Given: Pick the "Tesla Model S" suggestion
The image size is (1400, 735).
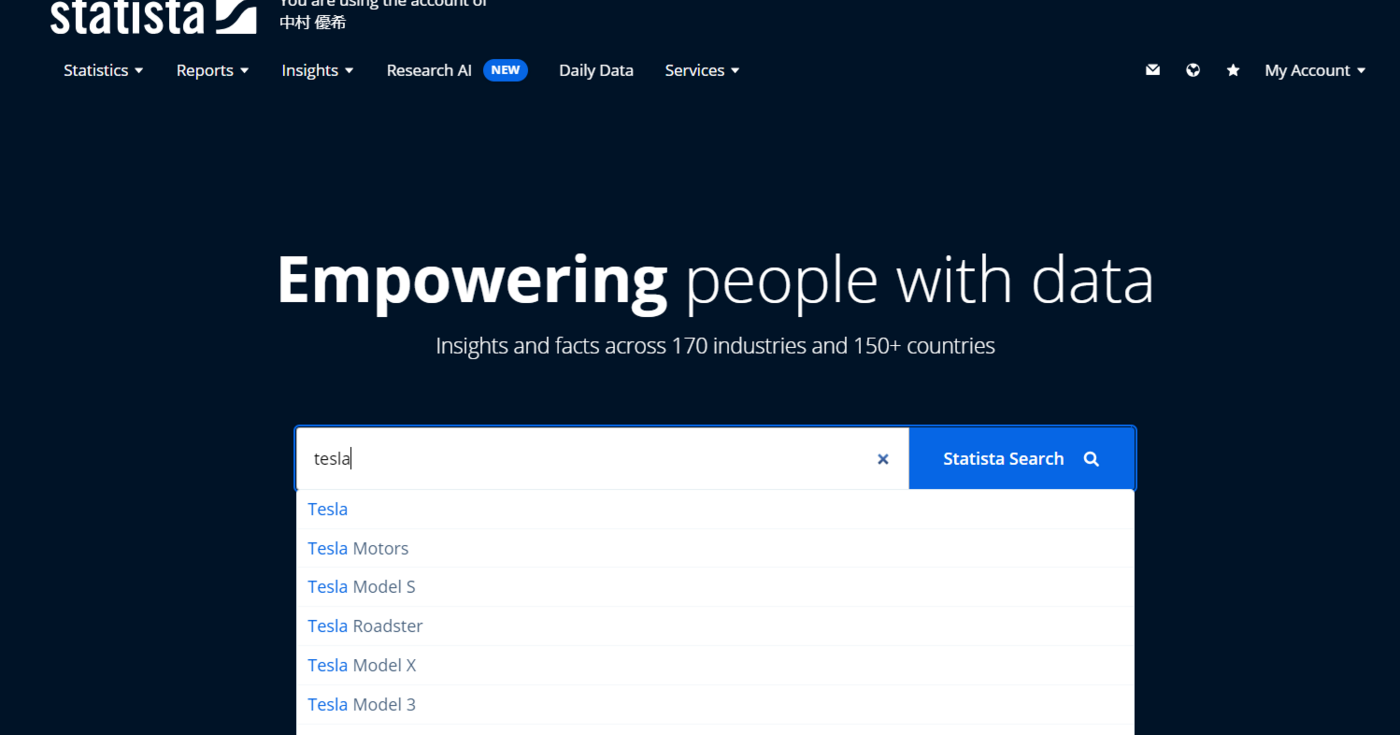Looking at the screenshot, I should pyautogui.click(x=361, y=587).
